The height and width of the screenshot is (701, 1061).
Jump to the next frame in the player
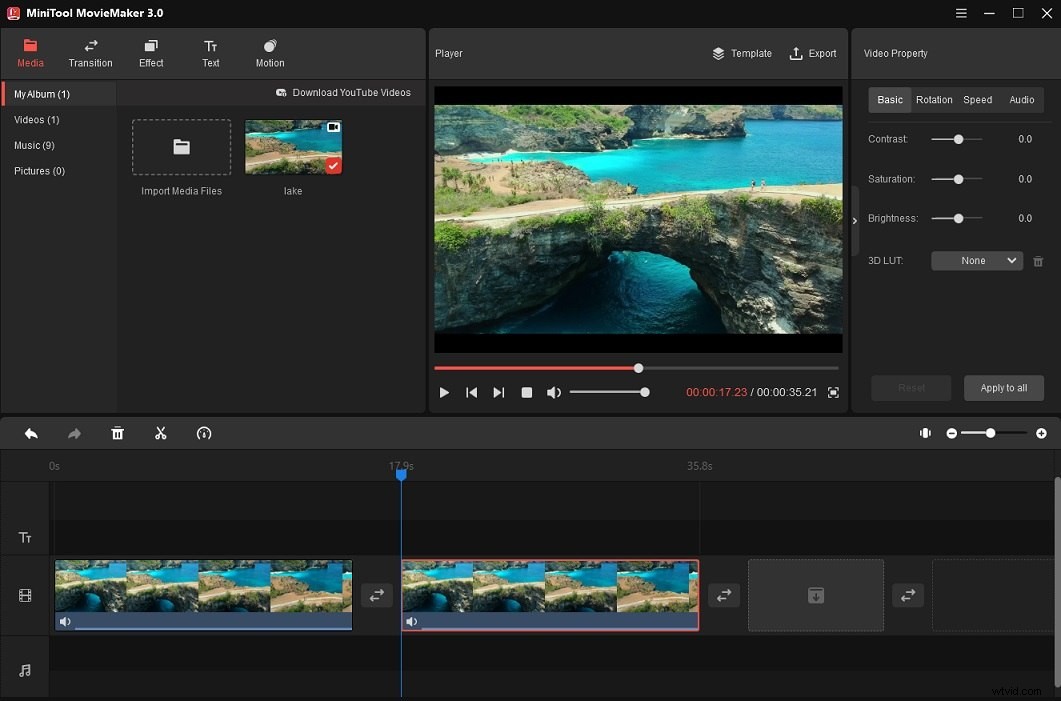(x=498, y=392)
